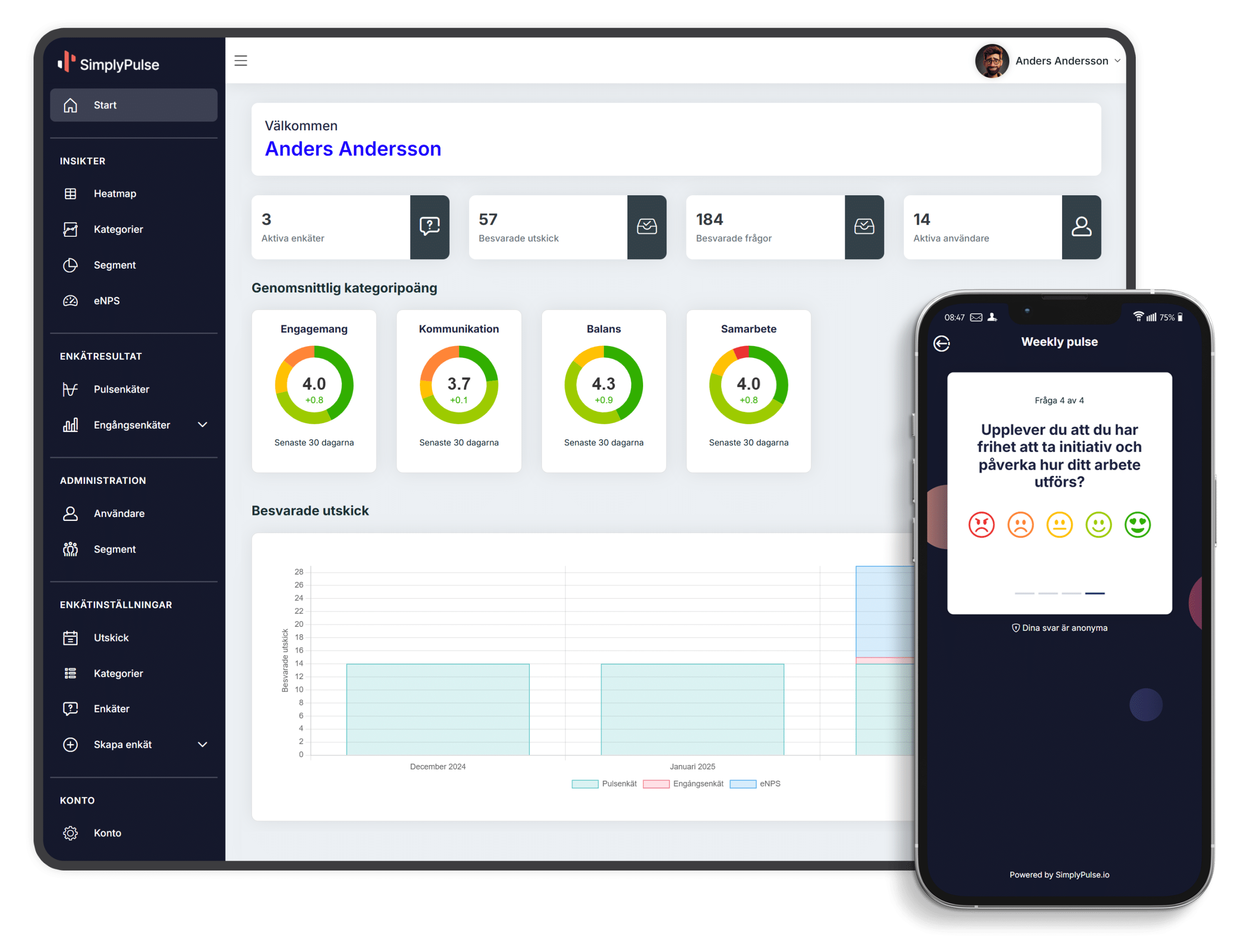
Task: Open Konto settings gear
Action: click(70, 833)
